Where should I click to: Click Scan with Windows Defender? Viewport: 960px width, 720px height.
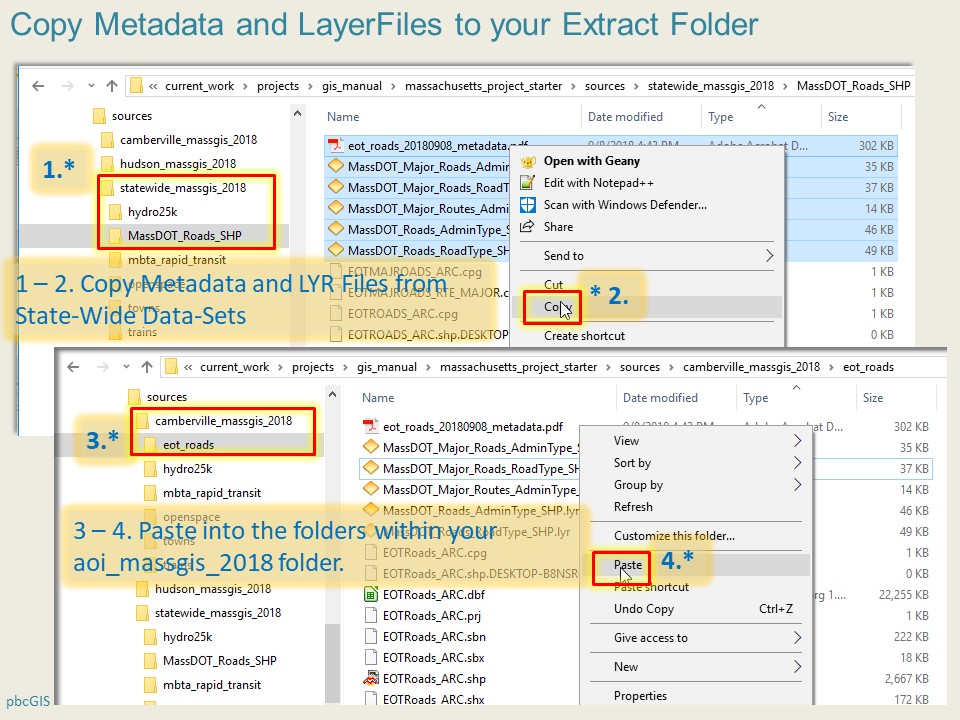[x=624, y=205]
